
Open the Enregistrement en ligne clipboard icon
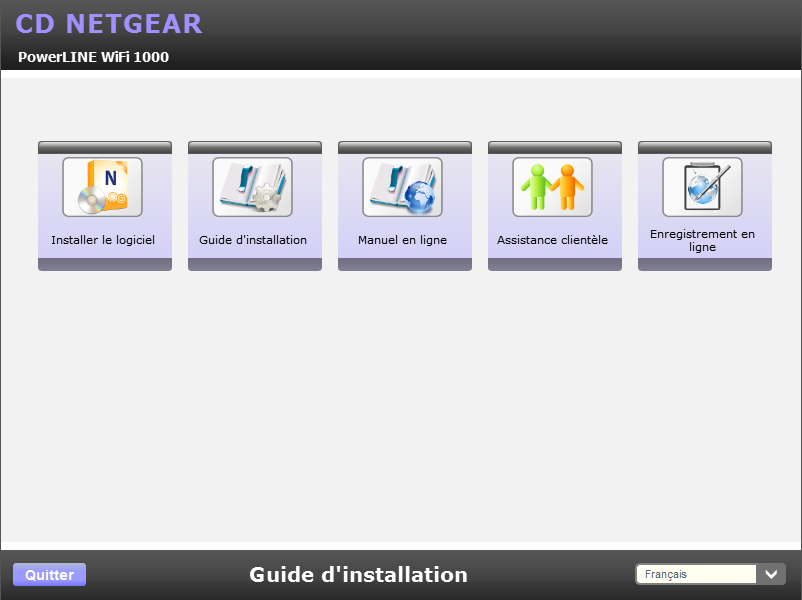pyautogui.click(x=702, y=187)
